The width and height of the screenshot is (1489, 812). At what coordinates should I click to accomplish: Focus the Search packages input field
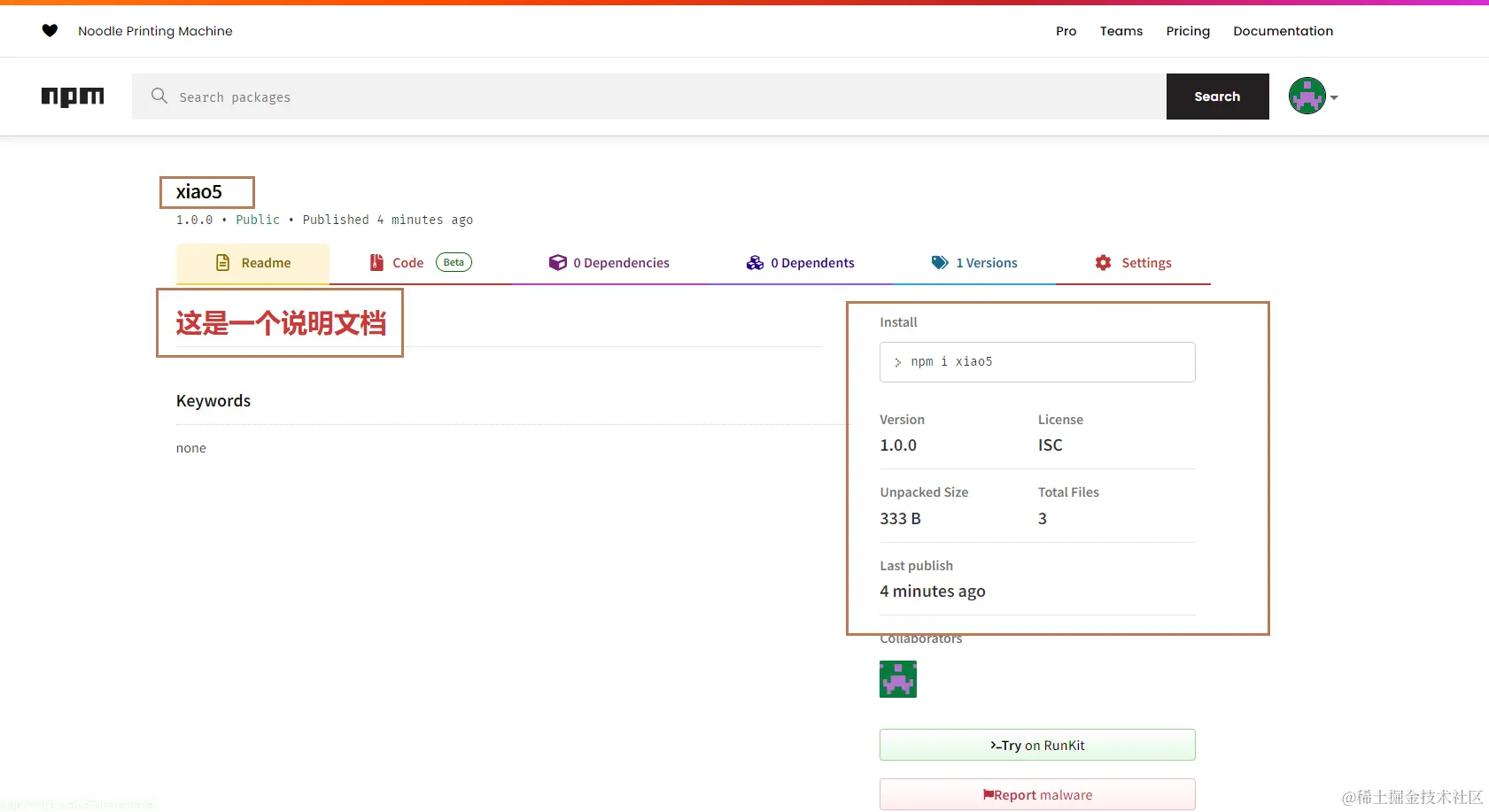click(x=648, y=97)
